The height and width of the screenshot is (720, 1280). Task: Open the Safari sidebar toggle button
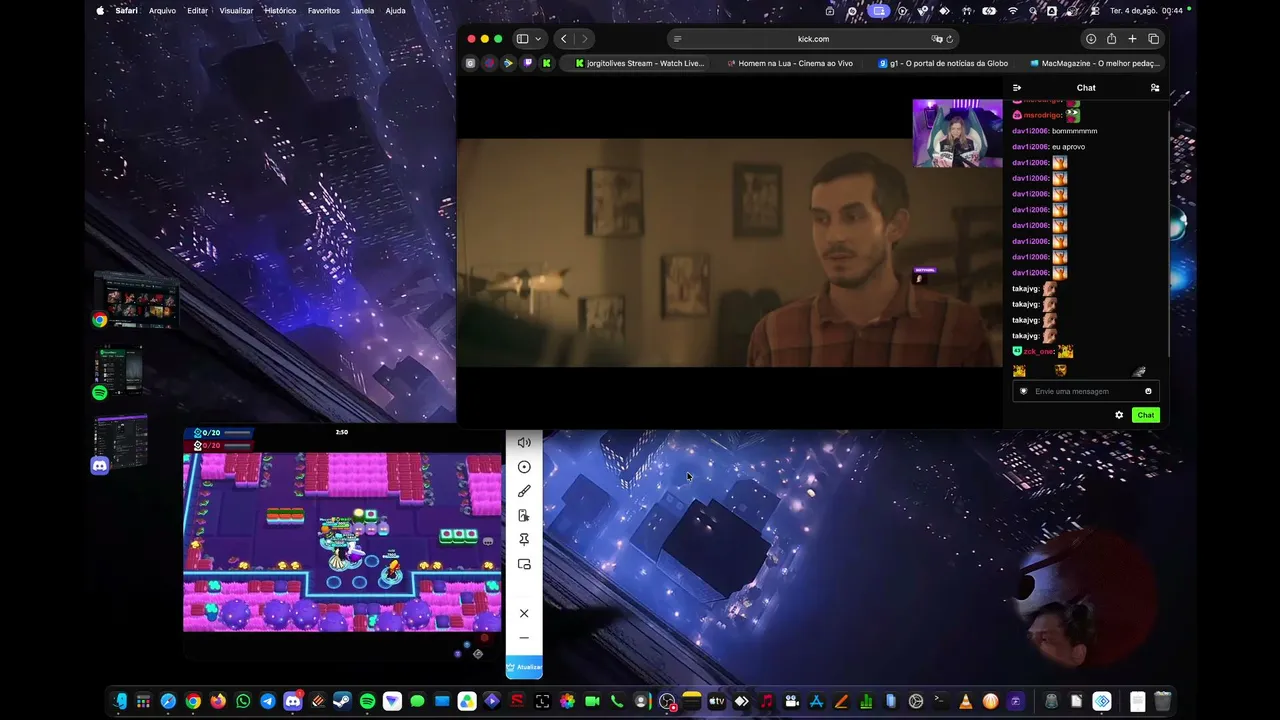pos(522,39)
